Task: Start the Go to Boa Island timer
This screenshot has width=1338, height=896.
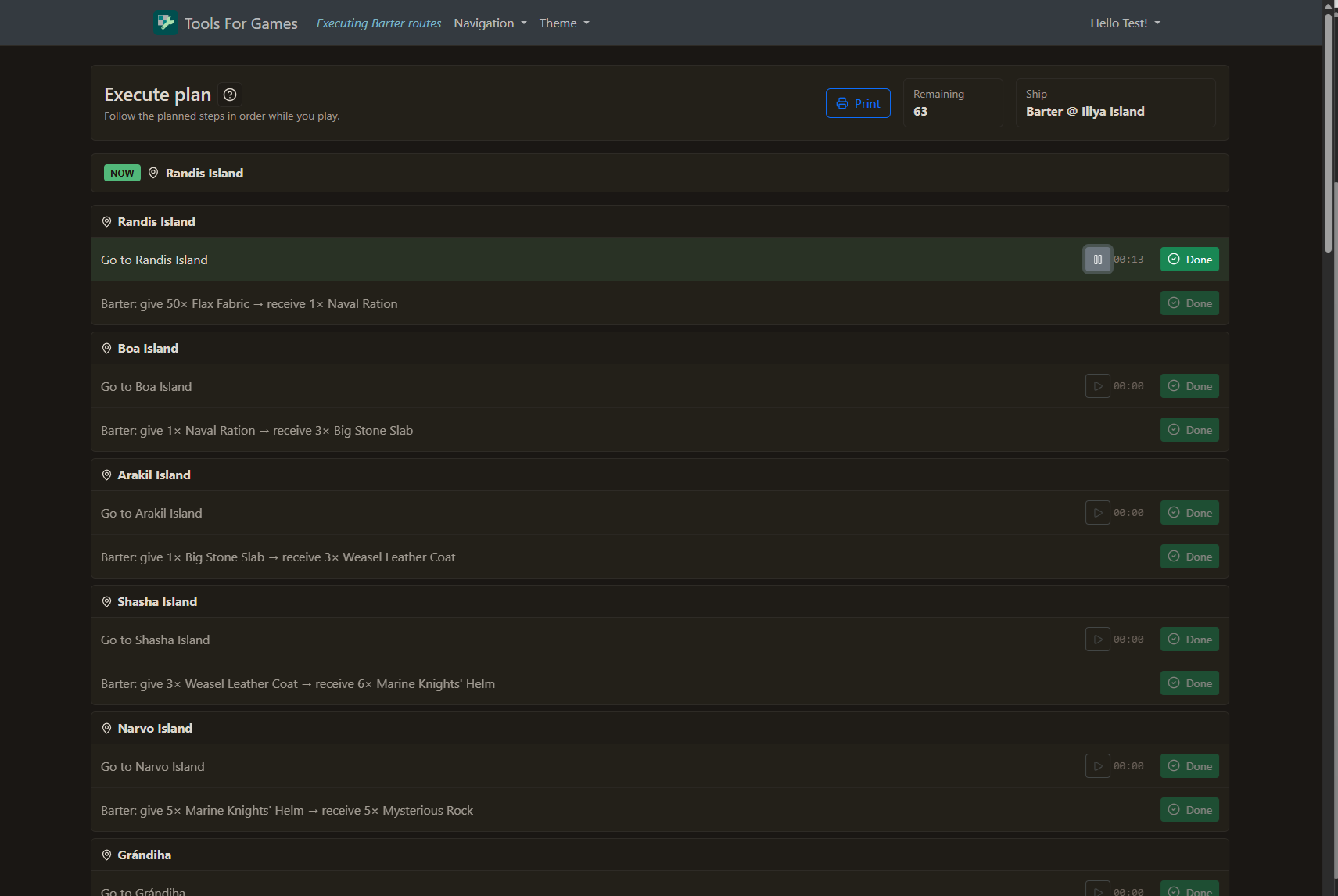Action: click(1098, 386)
